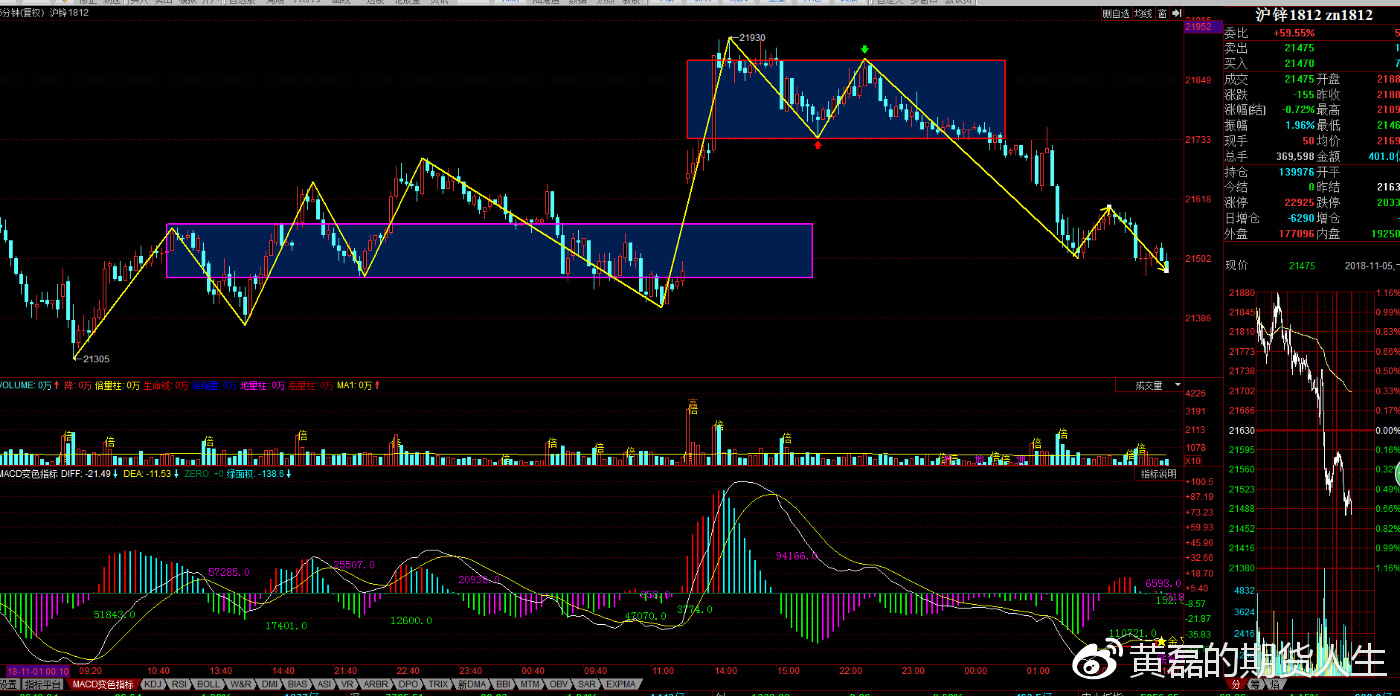Click the 卖出 21475 price row
Viewport: 1400px width, 696px height.
(1310, 48)
